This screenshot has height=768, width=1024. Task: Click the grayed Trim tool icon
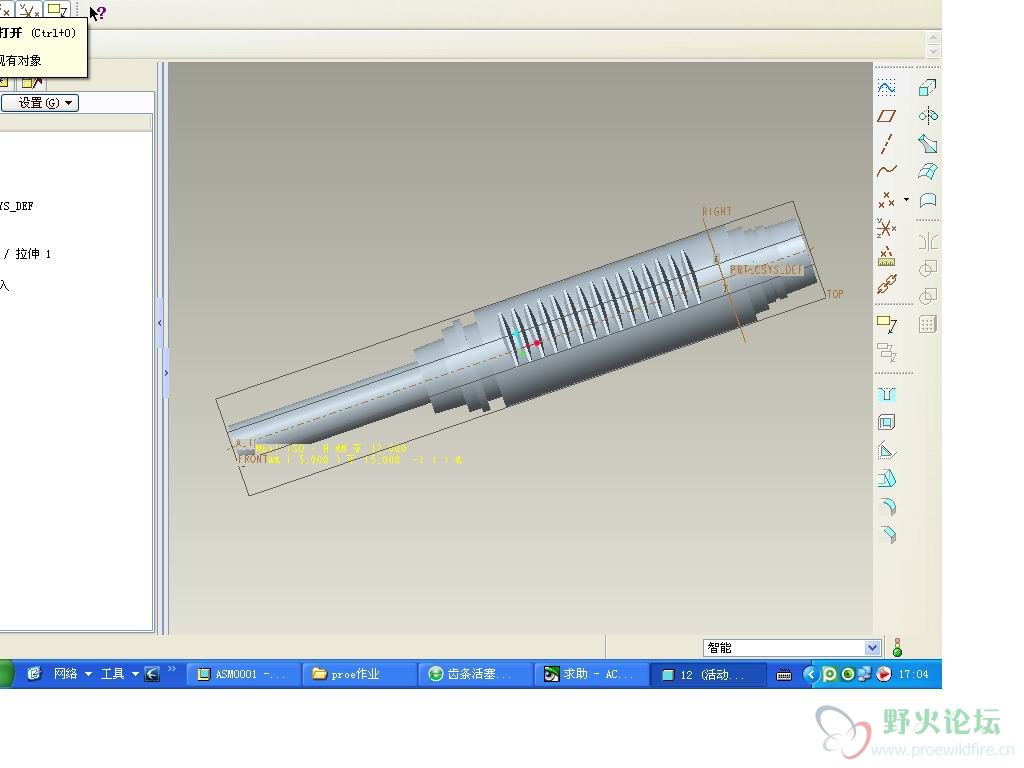927,296
